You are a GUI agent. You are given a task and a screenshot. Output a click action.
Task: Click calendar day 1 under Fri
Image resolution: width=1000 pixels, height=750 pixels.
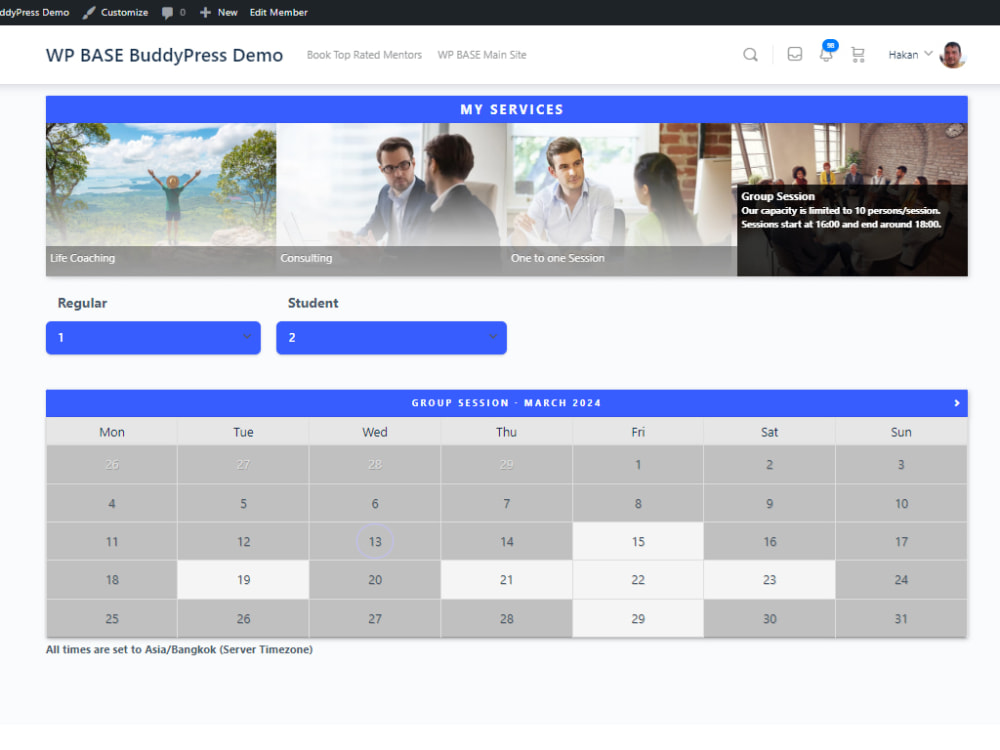[638, 464]
